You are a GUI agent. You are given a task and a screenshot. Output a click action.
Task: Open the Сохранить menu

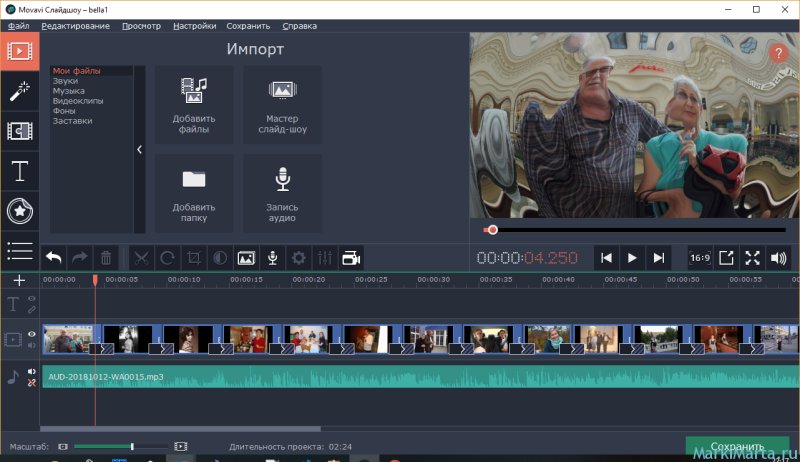pyautogui.click(x=248, y=26)
